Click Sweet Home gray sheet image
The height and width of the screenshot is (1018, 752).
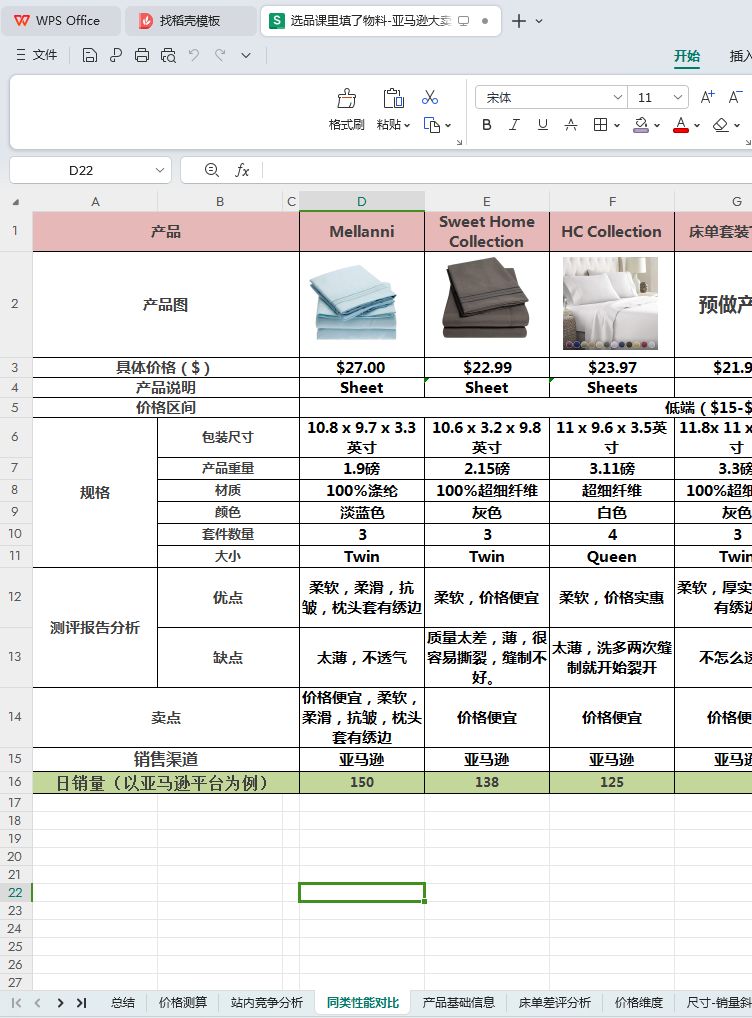pos(486,298)
